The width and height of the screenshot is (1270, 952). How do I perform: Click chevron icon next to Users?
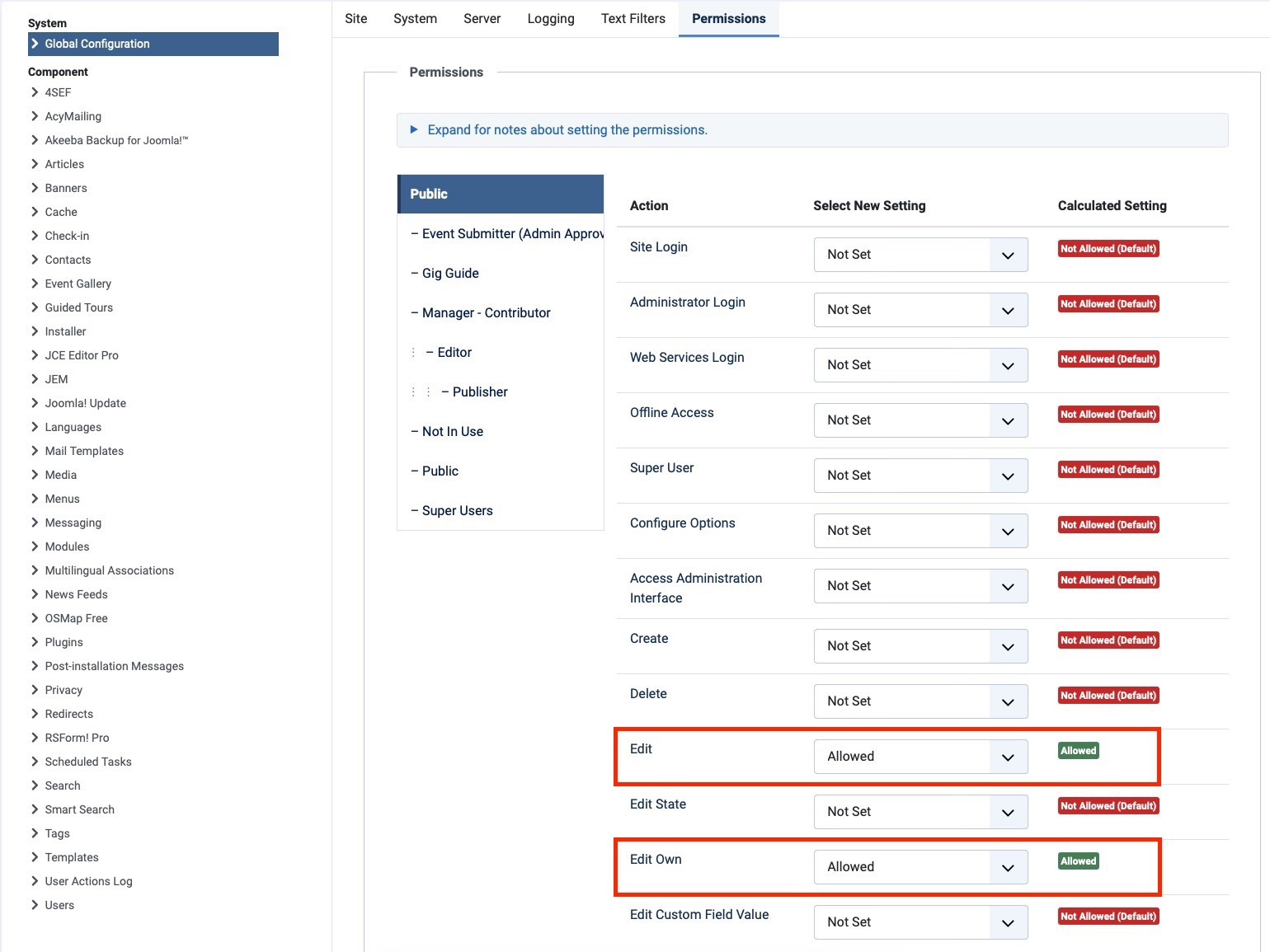[x=35, y=905]
